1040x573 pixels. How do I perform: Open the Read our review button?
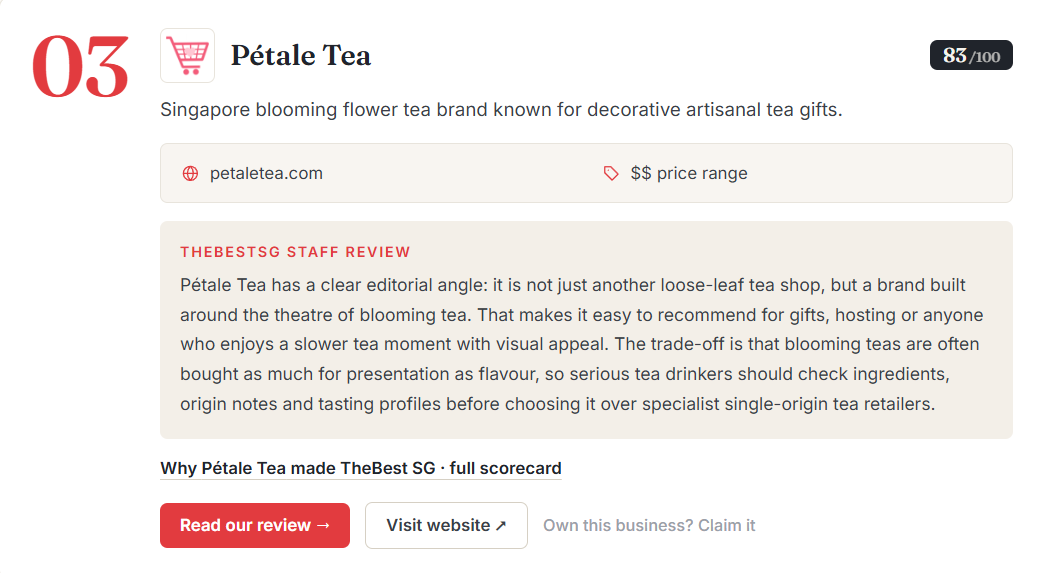(x=255, y=525)
